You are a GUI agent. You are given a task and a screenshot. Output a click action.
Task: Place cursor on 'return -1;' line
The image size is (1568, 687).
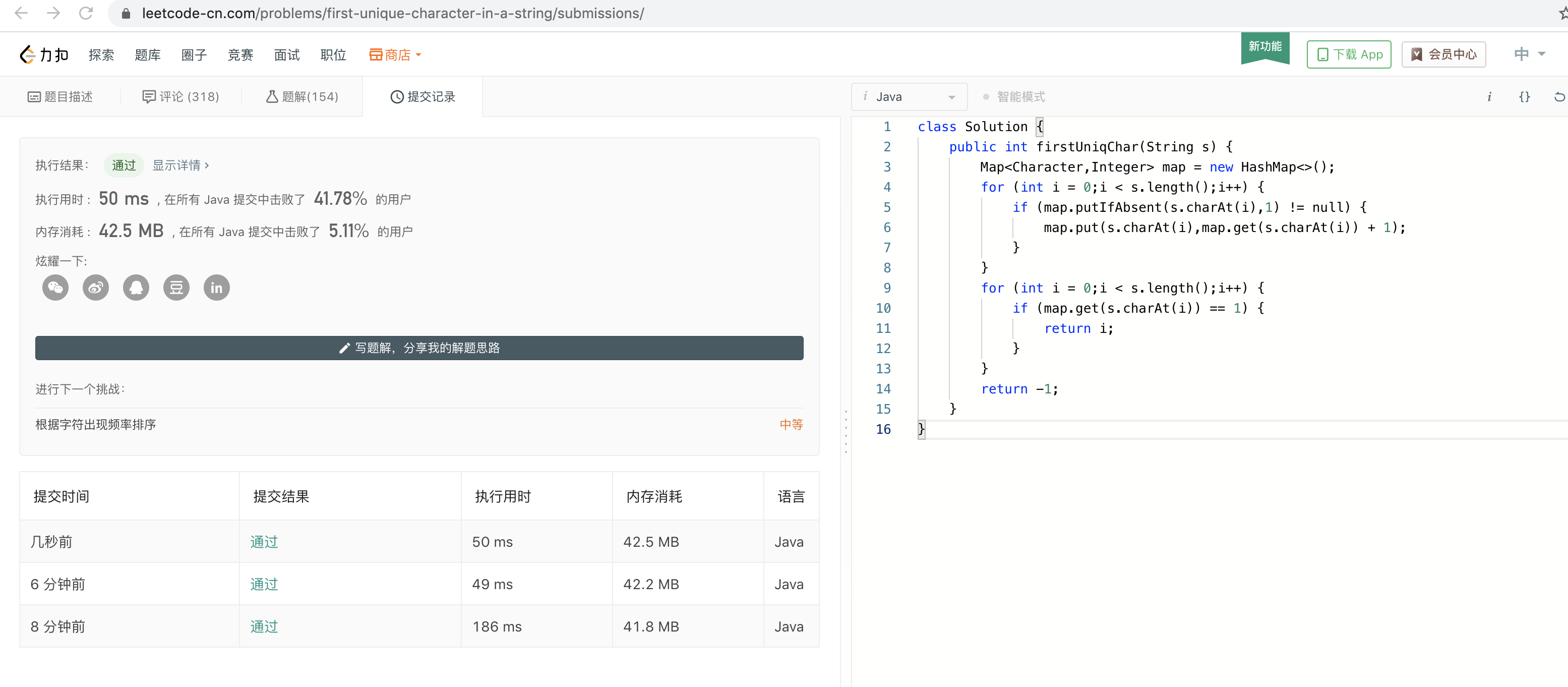pyautogui.click(x=1019, y=388)
